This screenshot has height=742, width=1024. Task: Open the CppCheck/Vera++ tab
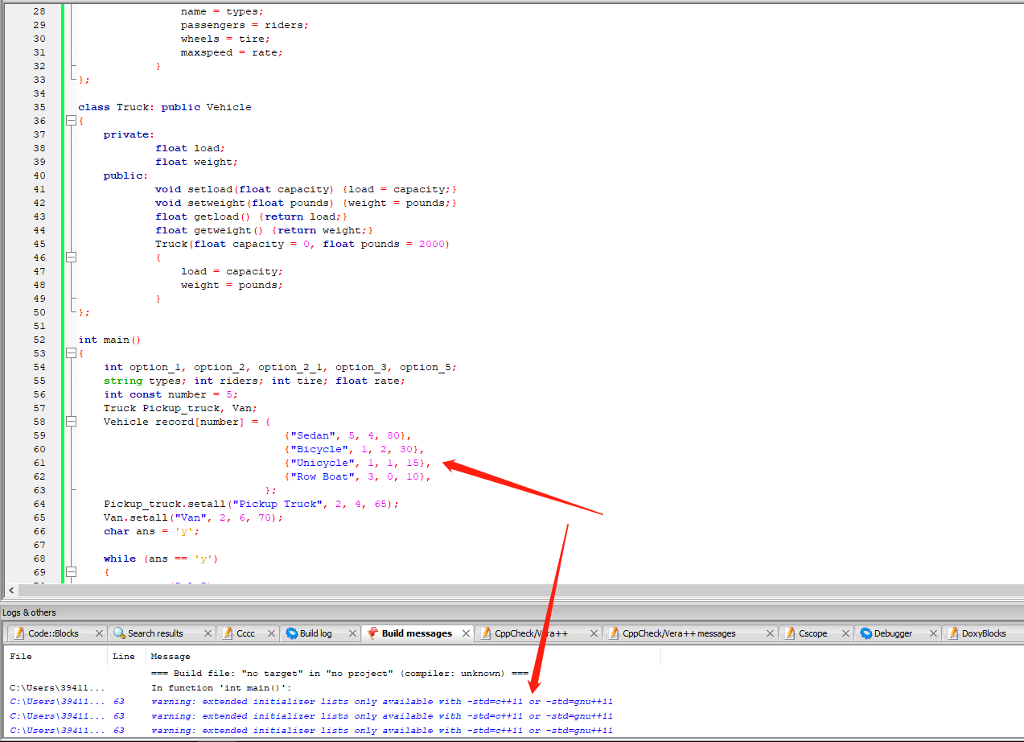coord(531,633)
